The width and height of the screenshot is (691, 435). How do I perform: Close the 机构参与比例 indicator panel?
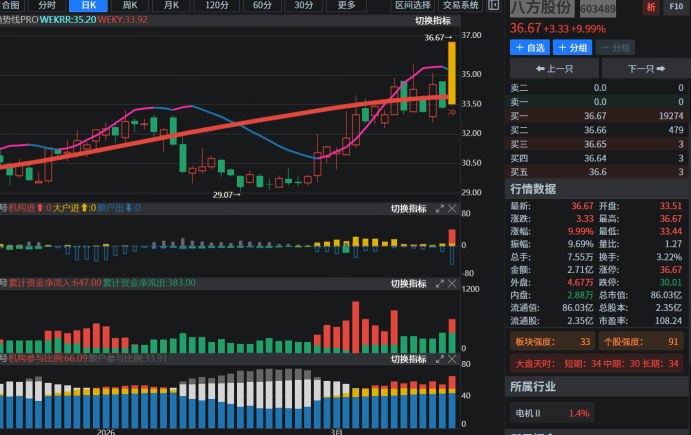452,359
